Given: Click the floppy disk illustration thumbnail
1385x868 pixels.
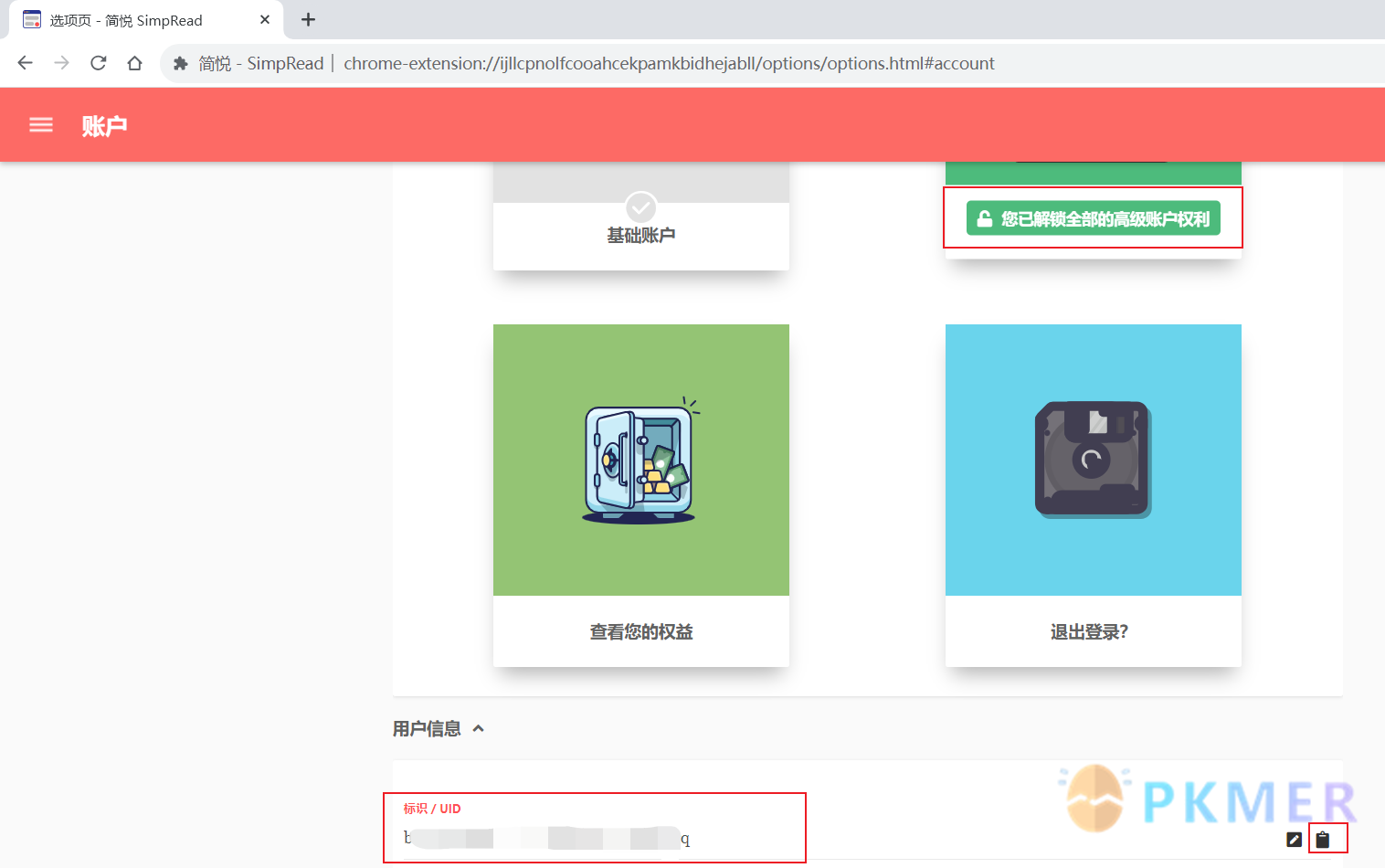Looking at the screenshot, I should 1094,460.
